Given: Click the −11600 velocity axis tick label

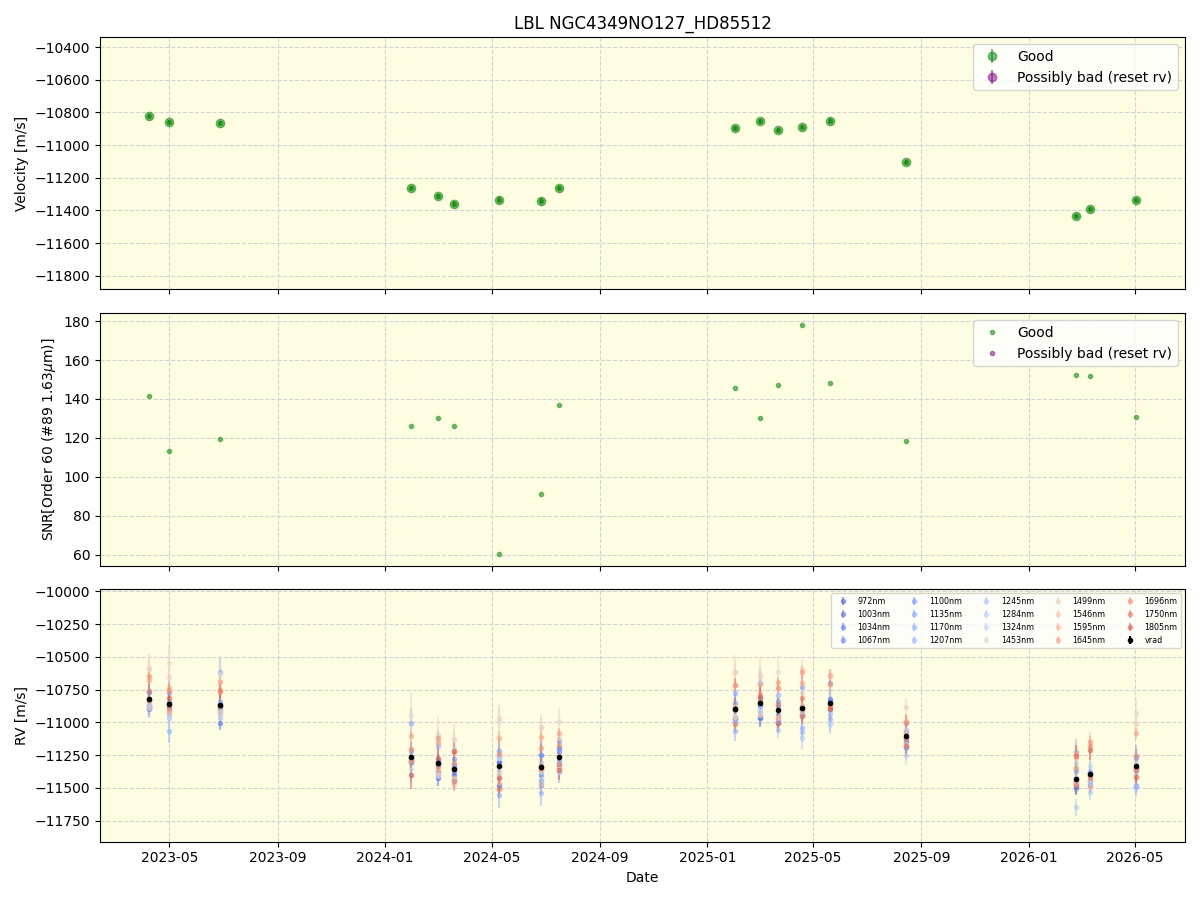Looking at the screenshot, I should click(63, 244).
